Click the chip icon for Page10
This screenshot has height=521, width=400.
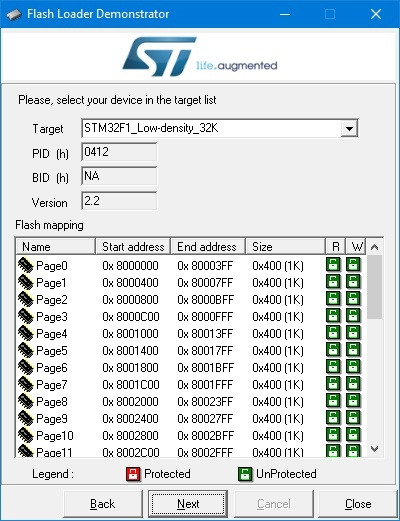pos(26,435)
